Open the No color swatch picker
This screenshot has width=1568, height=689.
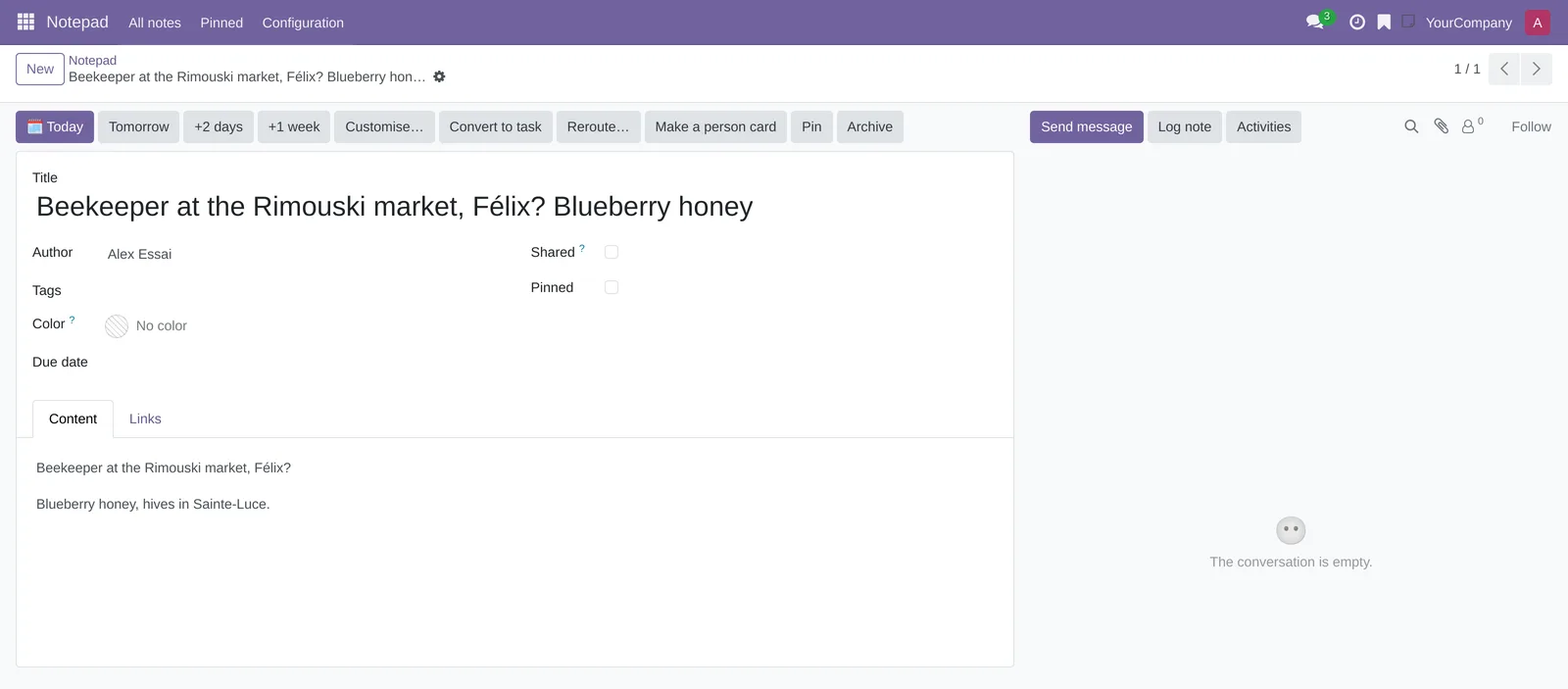tap(117, 326)
